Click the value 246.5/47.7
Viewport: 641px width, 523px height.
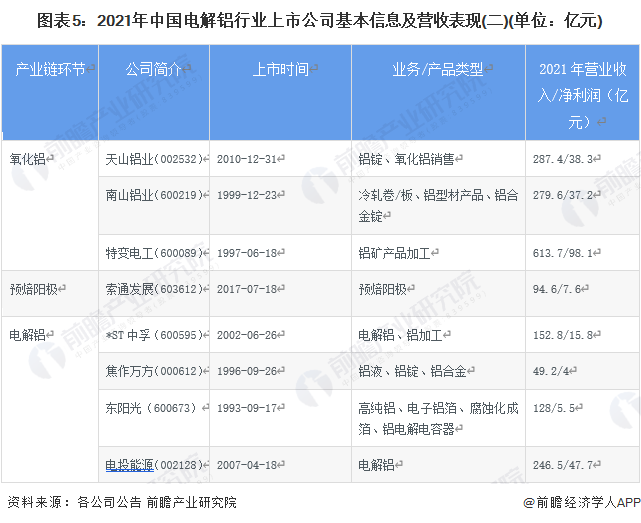pos(563,465)
